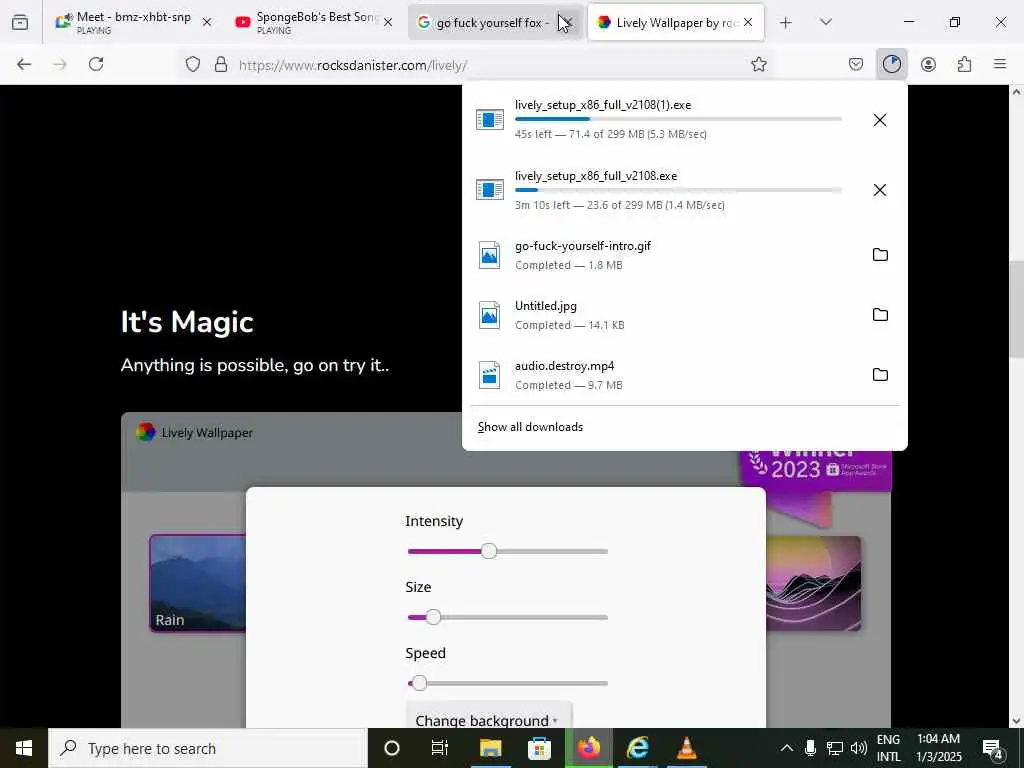Viewport: 1024px width, 768px height.
Task: Cancel the lively_setup_x86_full_v2108.exe download
Action: tap(880, 190)
